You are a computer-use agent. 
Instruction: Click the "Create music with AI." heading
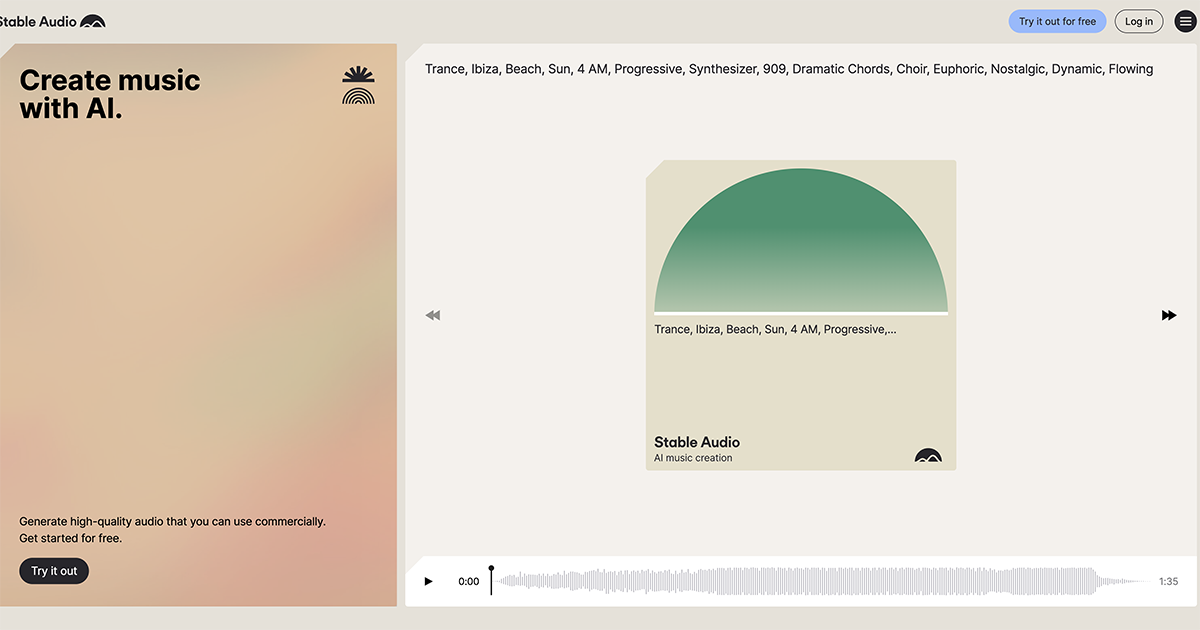pyautogui.click(x=110, y=94)
